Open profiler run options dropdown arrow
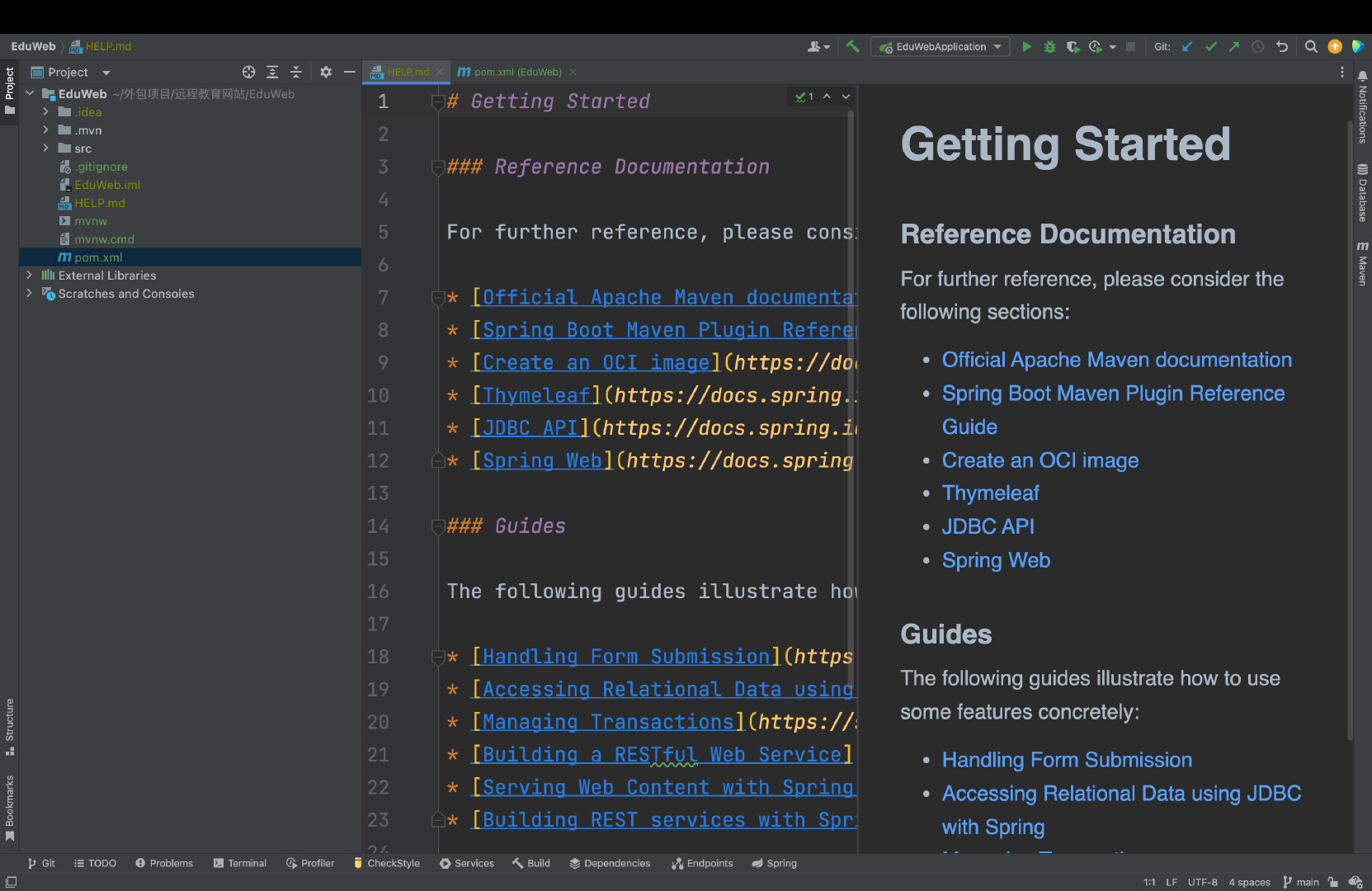This screenshot has height=891, width=1372. 1113,47
